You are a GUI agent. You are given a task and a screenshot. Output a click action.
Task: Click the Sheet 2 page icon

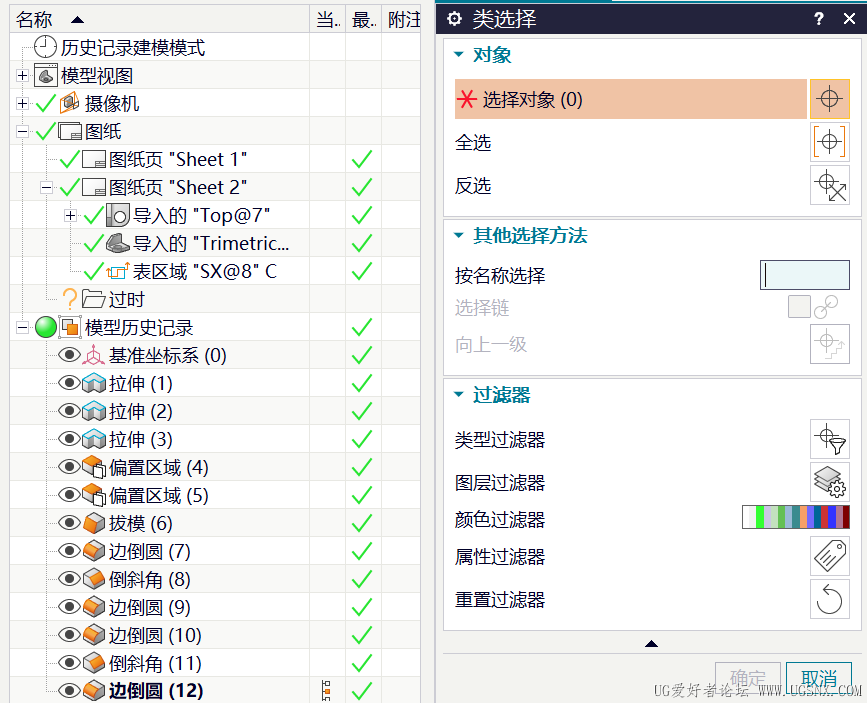click(94, 188)
